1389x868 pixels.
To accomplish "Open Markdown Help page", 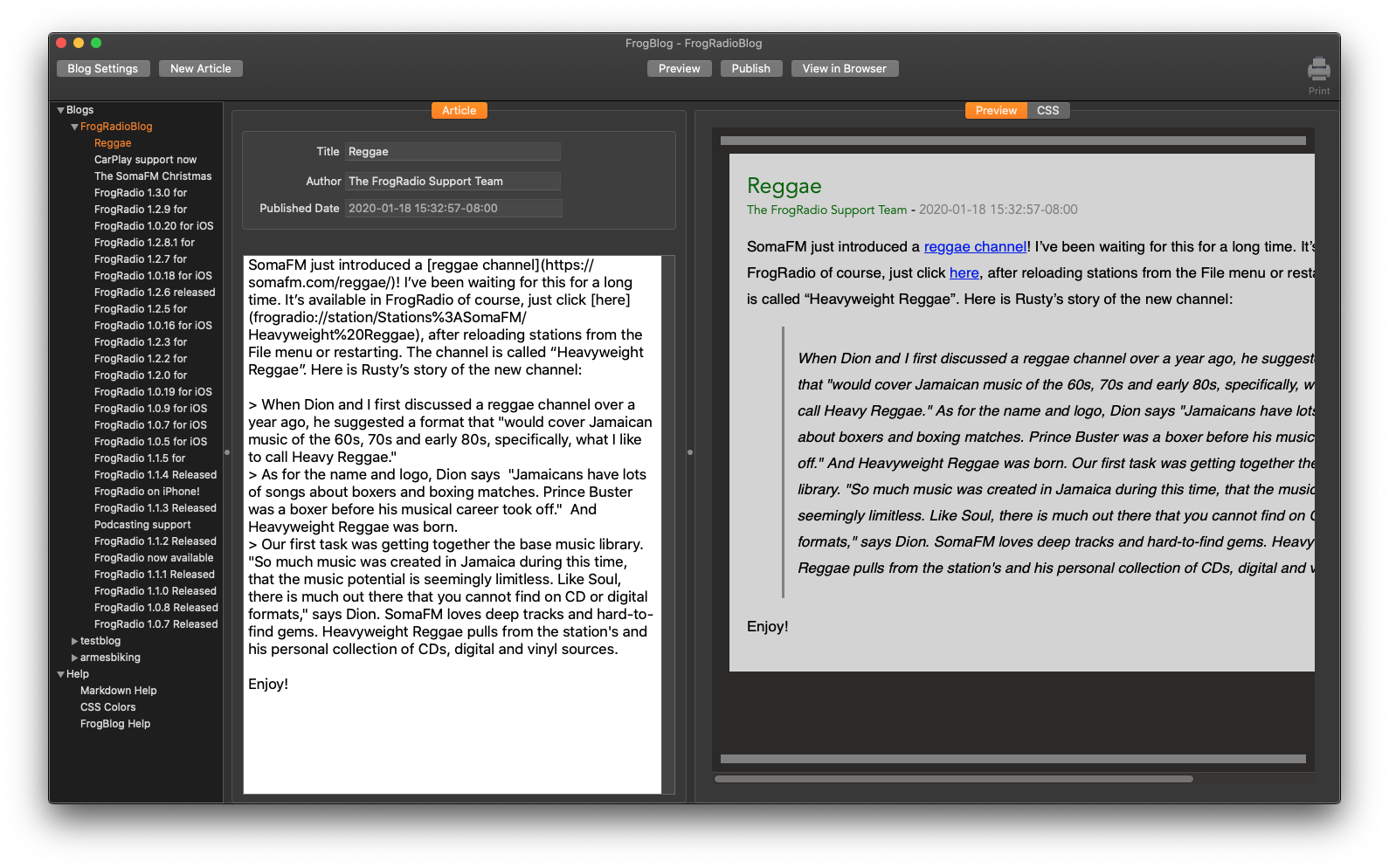I will [119, 691].
